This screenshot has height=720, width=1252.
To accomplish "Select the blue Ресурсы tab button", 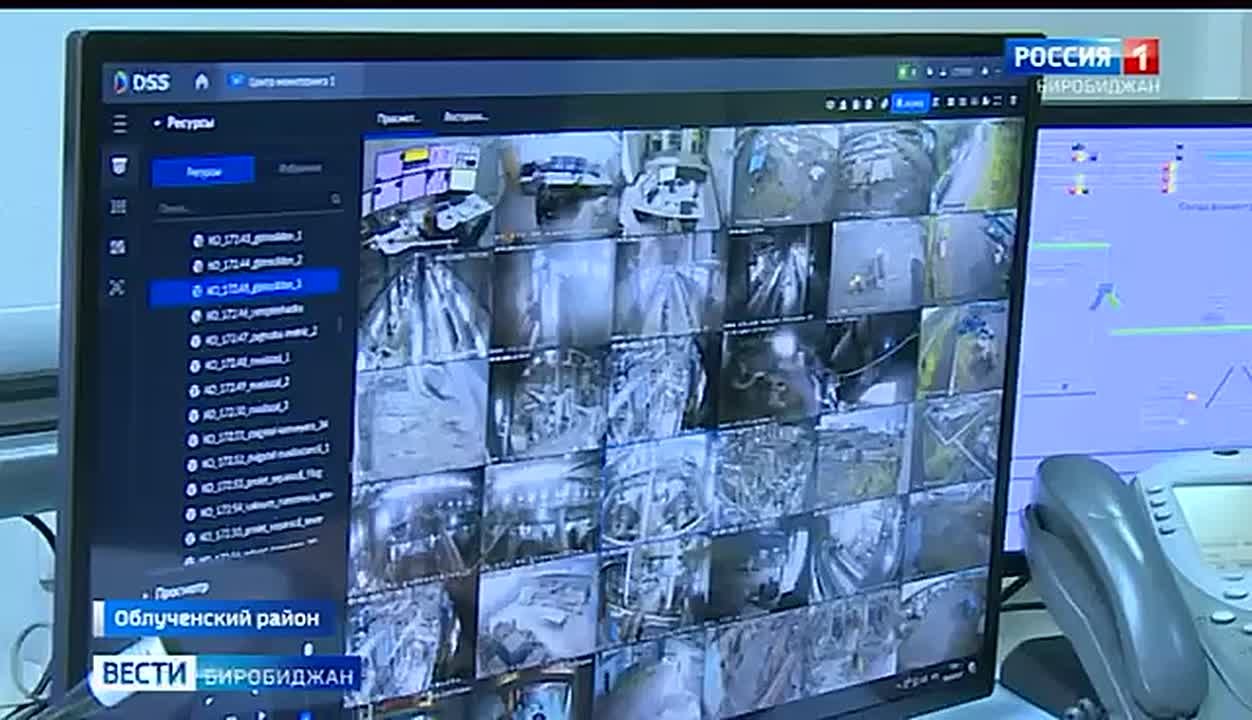I will click(203, 171).
